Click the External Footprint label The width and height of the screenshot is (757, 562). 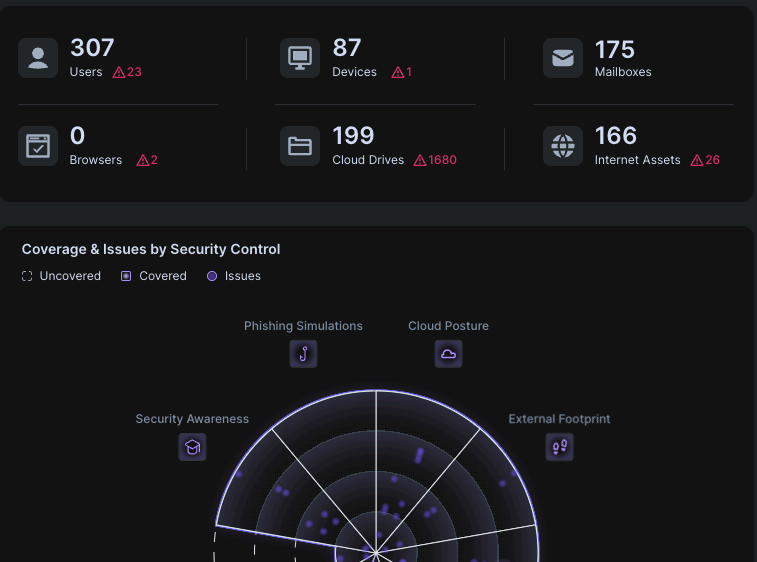pyautogui.click(x=560, y=419)
